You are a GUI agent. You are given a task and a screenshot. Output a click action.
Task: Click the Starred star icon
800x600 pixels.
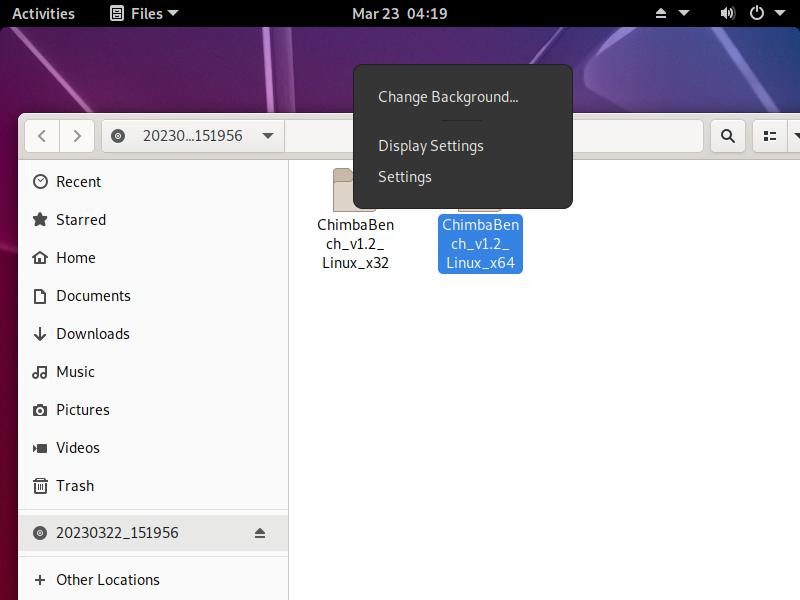point(40,220)
